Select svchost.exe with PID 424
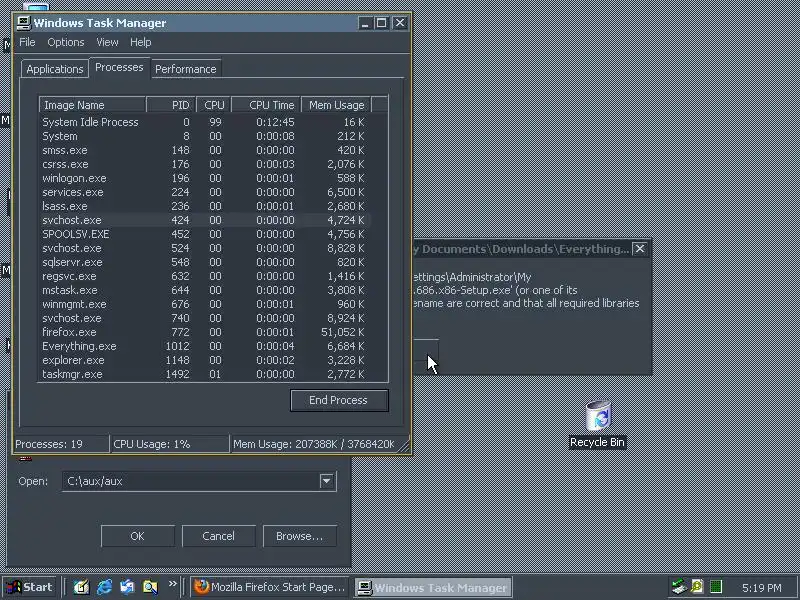Image resolution: width=800 pixels, height=600 pixels. (205, 220)
